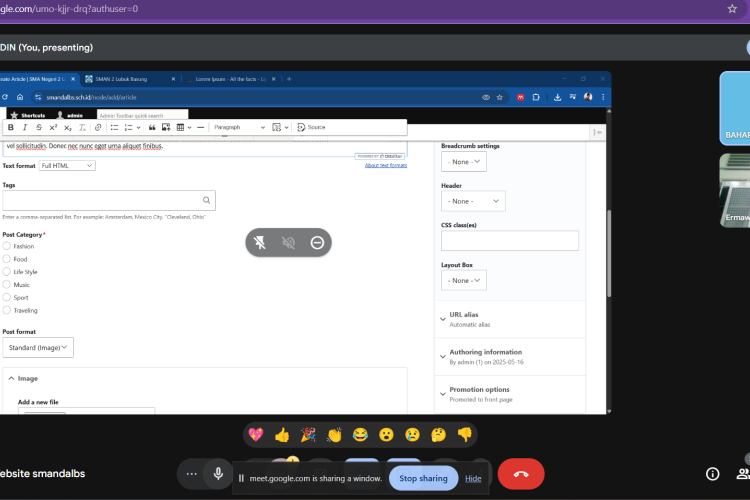Choose the Traveling post category
The height and width of the screenshot is (500, 750).
[x=7, y=310]
